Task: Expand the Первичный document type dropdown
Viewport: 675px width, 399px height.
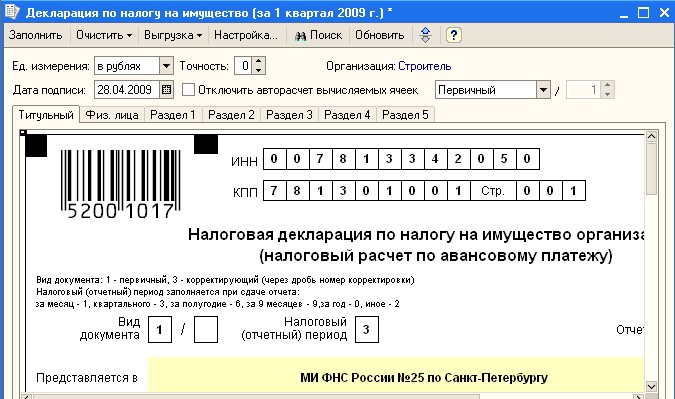Action: [543, 90]
